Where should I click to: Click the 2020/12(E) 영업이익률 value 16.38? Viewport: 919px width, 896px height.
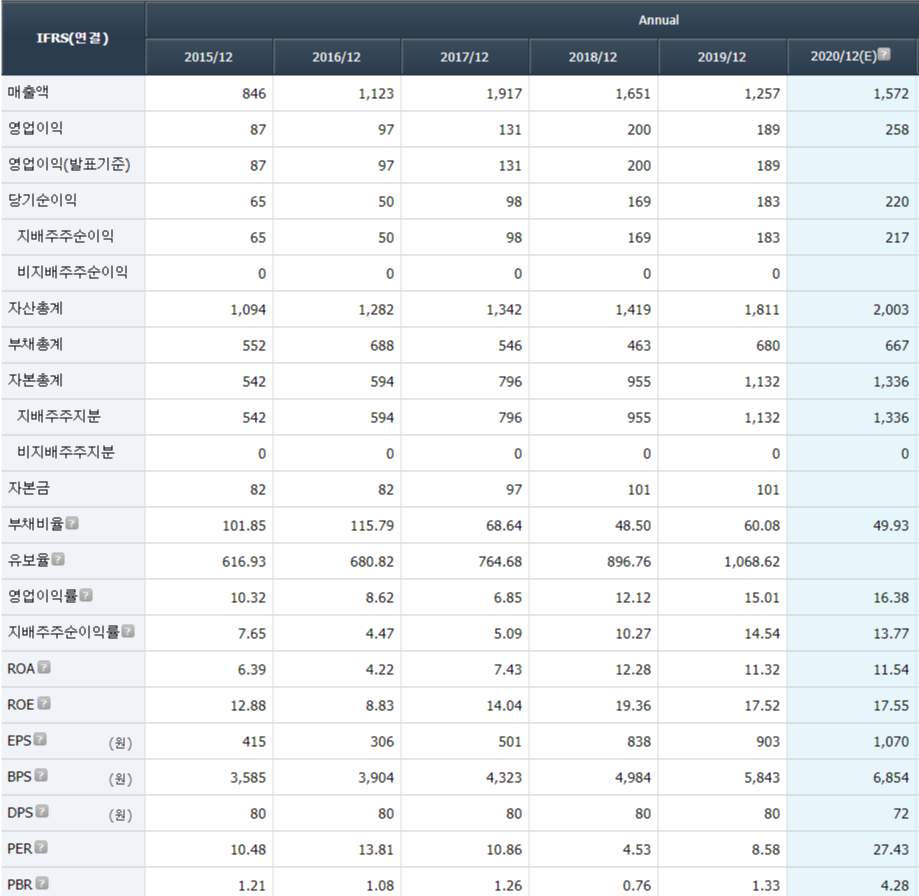[891, 598]
